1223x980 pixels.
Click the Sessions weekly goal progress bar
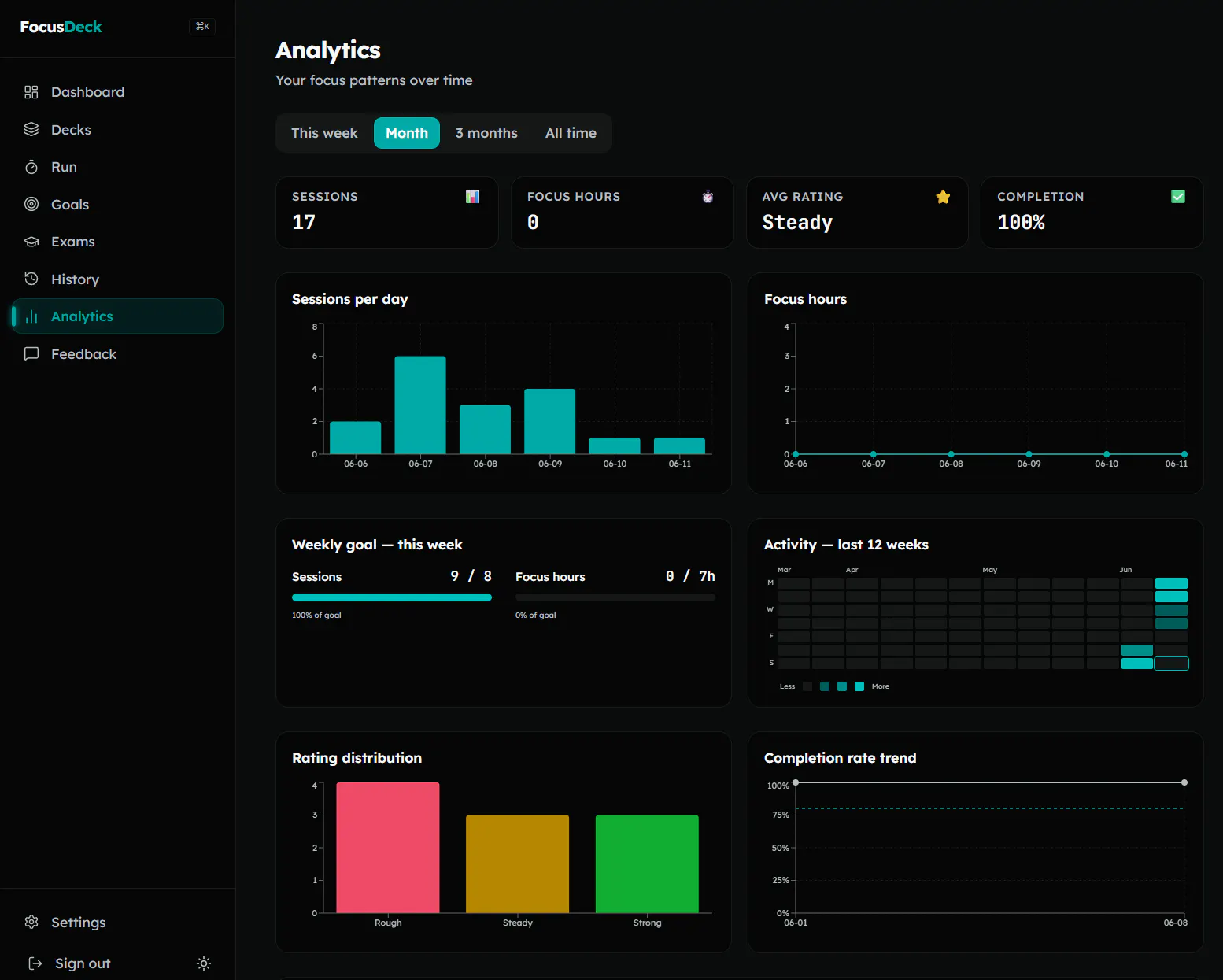point(392,597)
